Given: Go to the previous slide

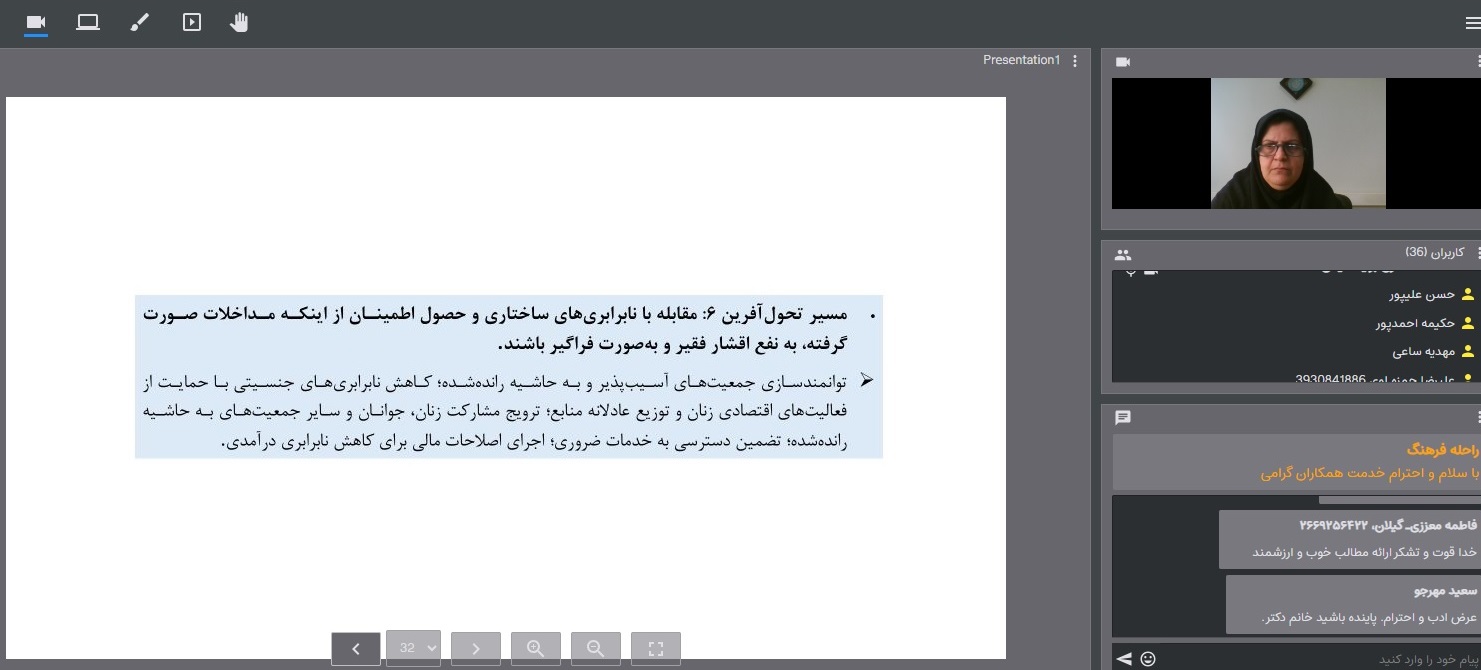Looking at the screenshot, I should click(356, 648).
